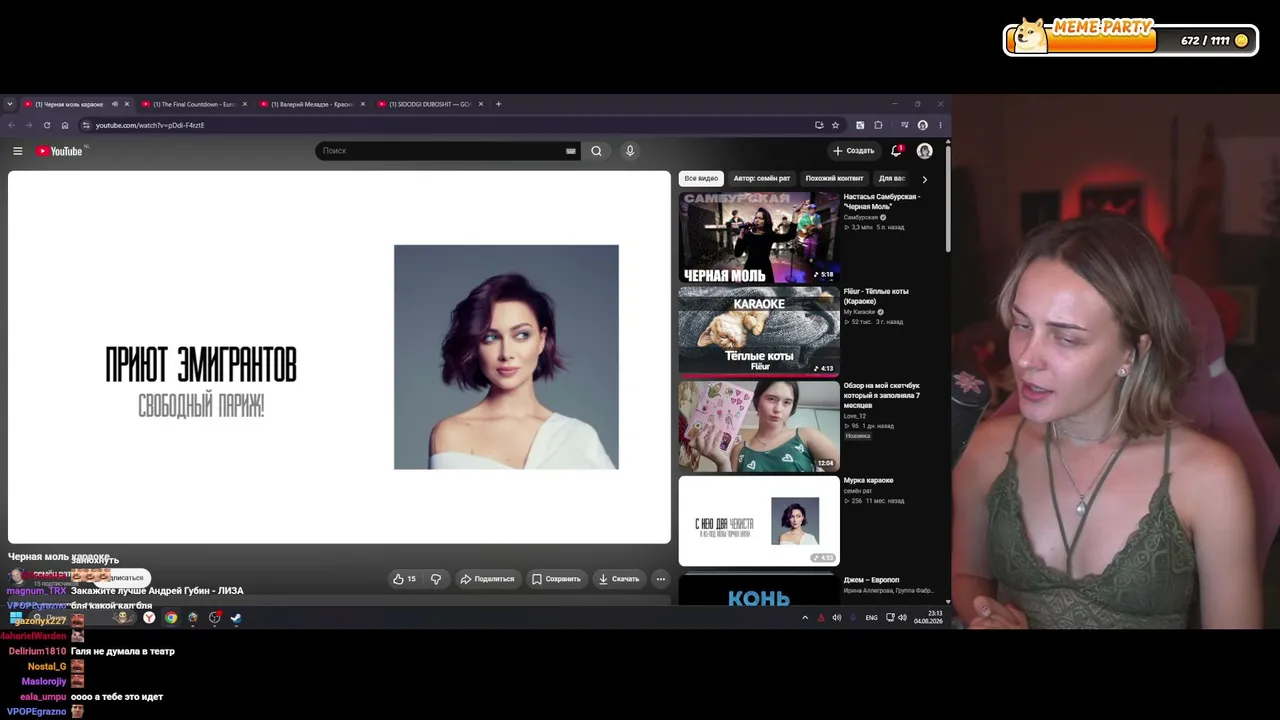Go to the YouTube home logo
Viewport: 1280px width, 720px height.
[x=60, y=151]
